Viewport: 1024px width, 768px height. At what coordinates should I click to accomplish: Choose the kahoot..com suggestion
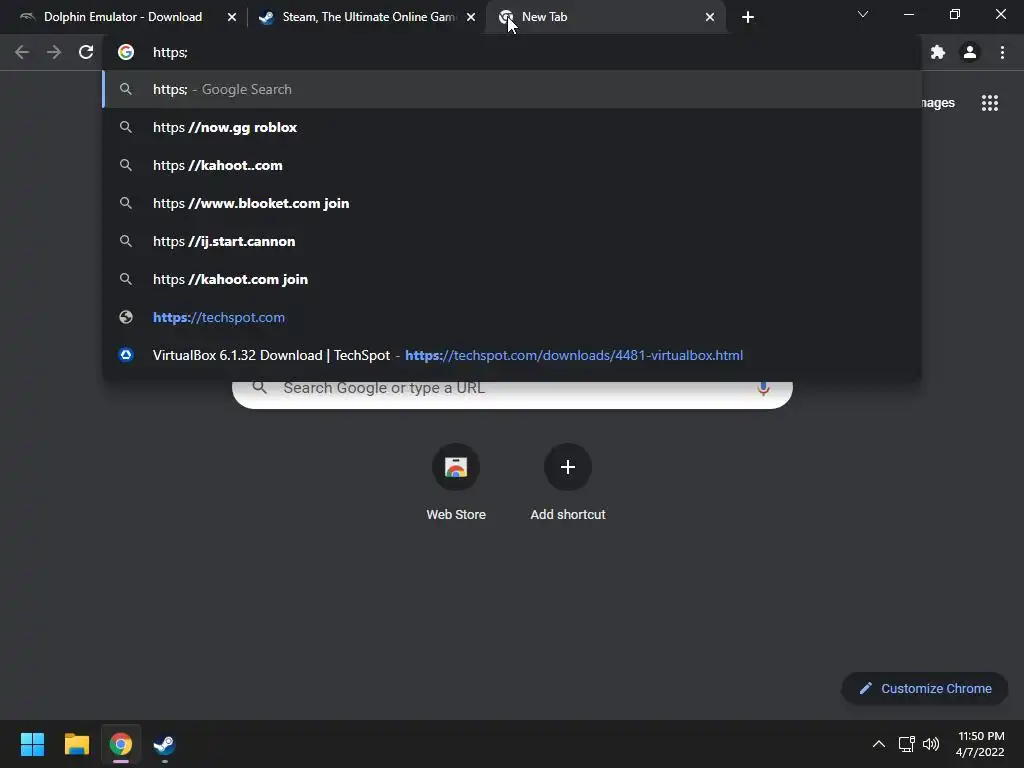point(512,165)
